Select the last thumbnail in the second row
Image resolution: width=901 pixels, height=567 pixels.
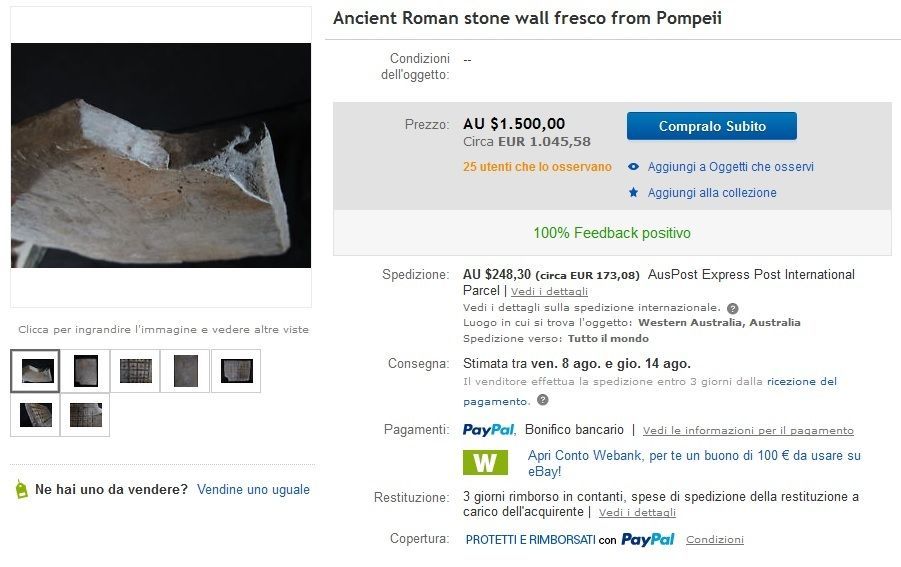click(x=85, y=415)
